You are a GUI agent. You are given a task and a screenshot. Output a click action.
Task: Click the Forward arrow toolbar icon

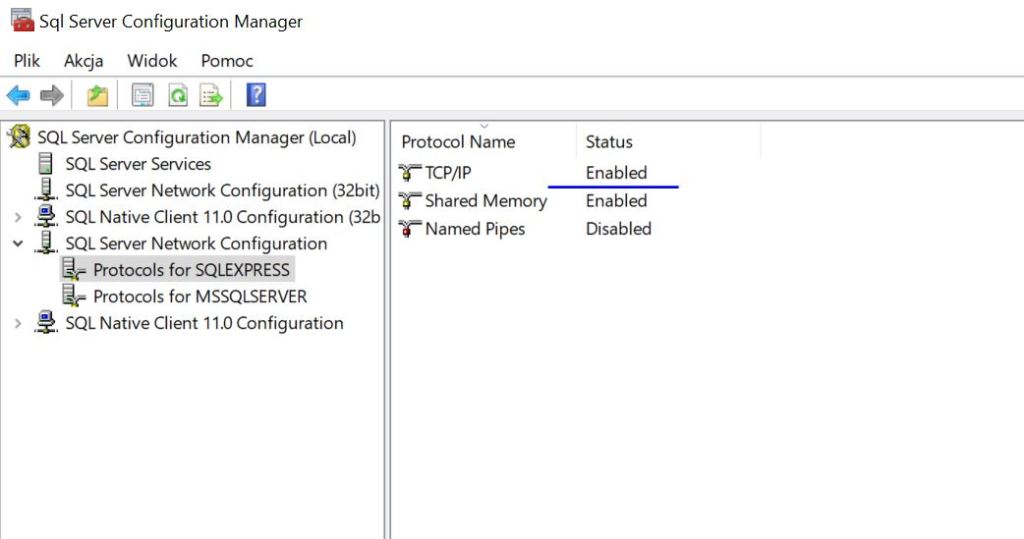52,96
